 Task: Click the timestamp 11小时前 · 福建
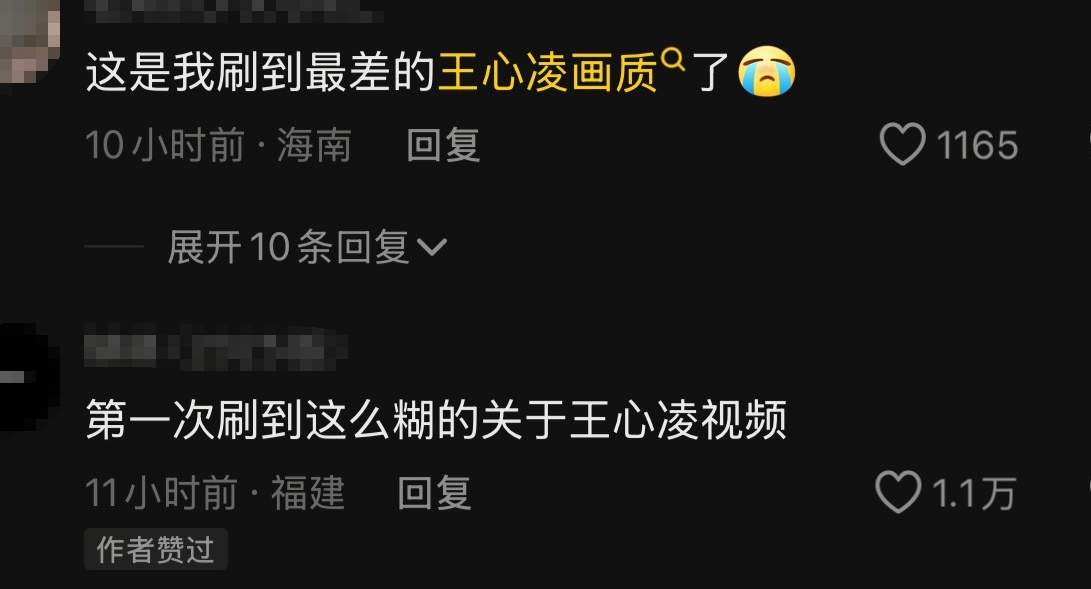215,492
